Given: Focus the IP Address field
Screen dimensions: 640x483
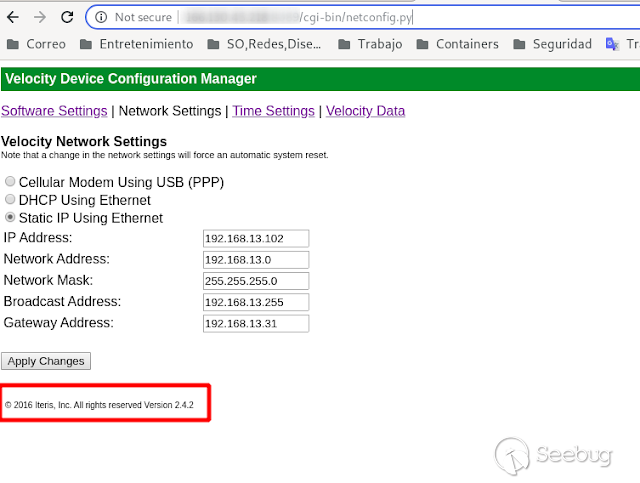Looking at the screenshot, I should [256, 238].
